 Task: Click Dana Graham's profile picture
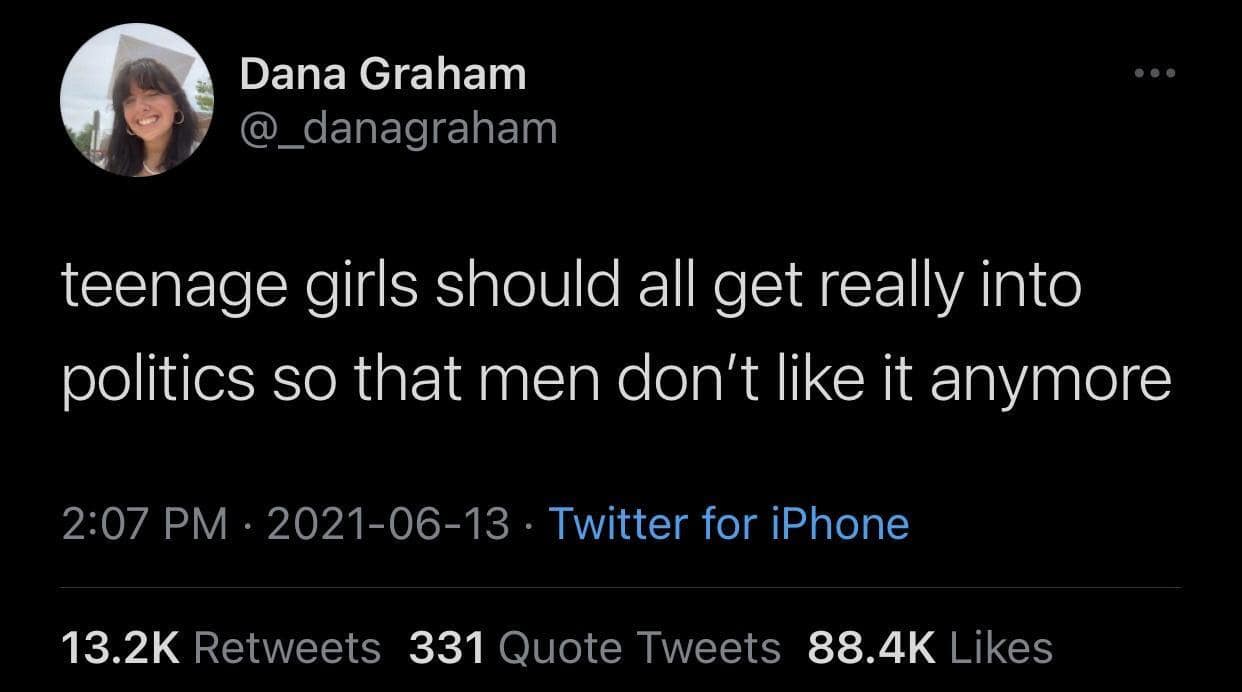[x=136, y=100]
